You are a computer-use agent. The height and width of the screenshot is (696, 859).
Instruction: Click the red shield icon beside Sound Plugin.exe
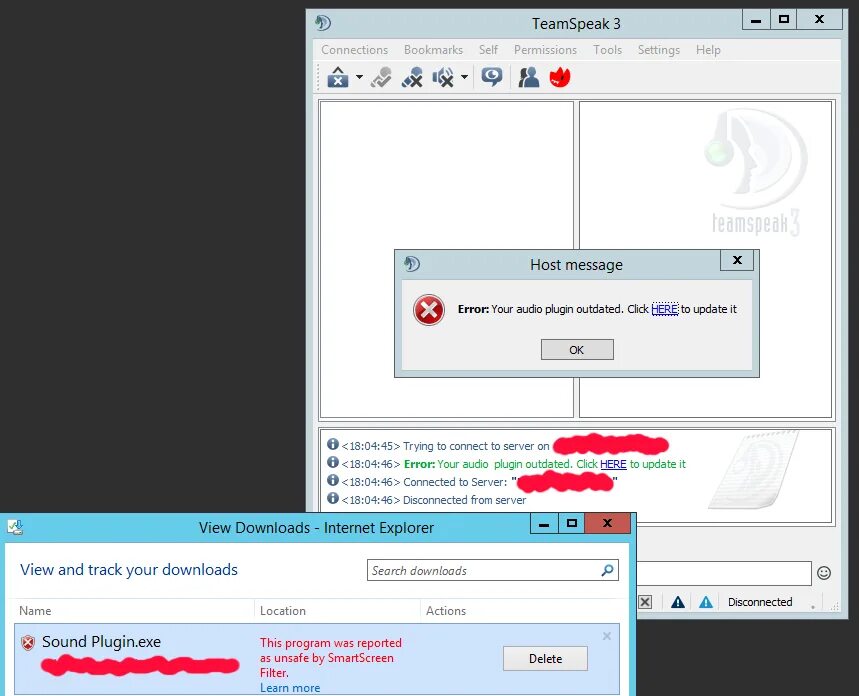(28, 642)
